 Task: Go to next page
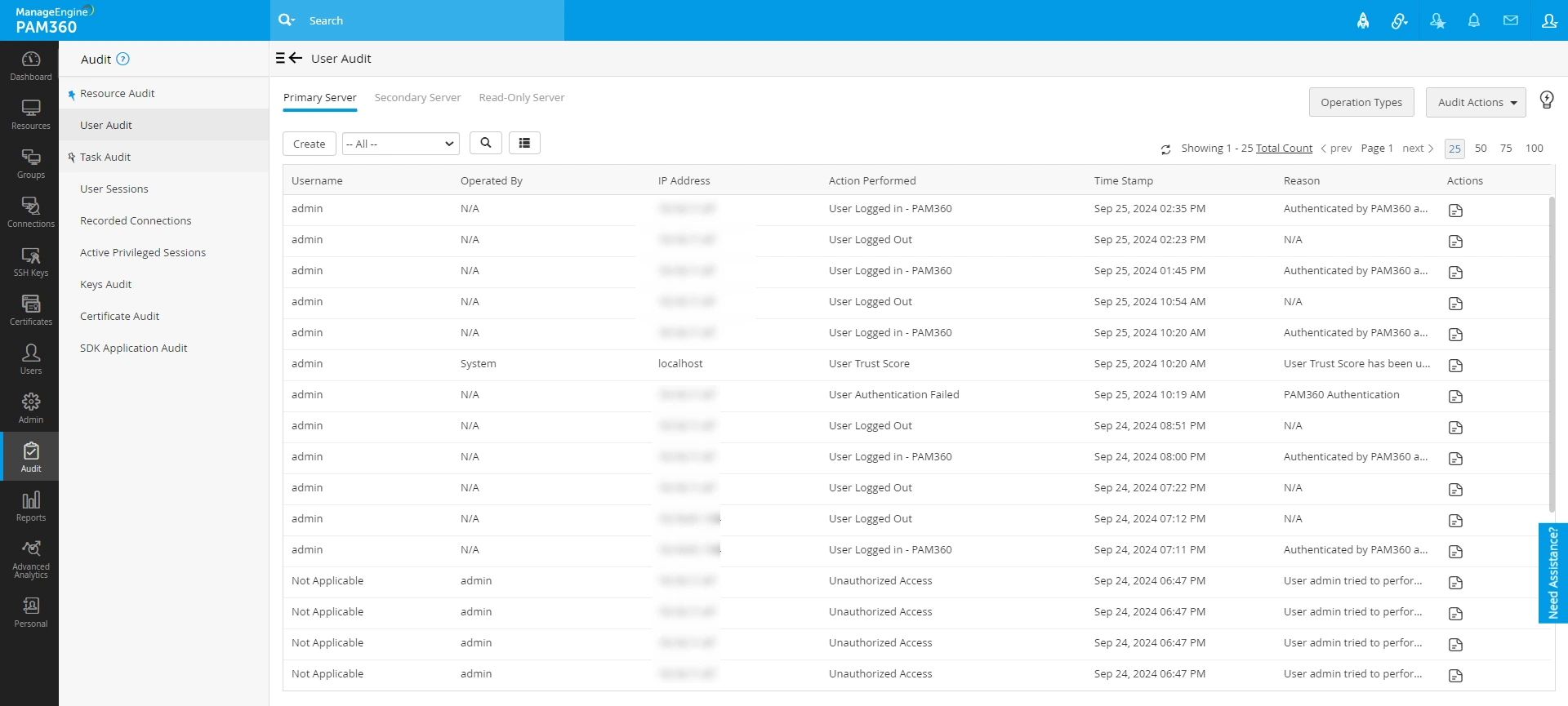1418,148
